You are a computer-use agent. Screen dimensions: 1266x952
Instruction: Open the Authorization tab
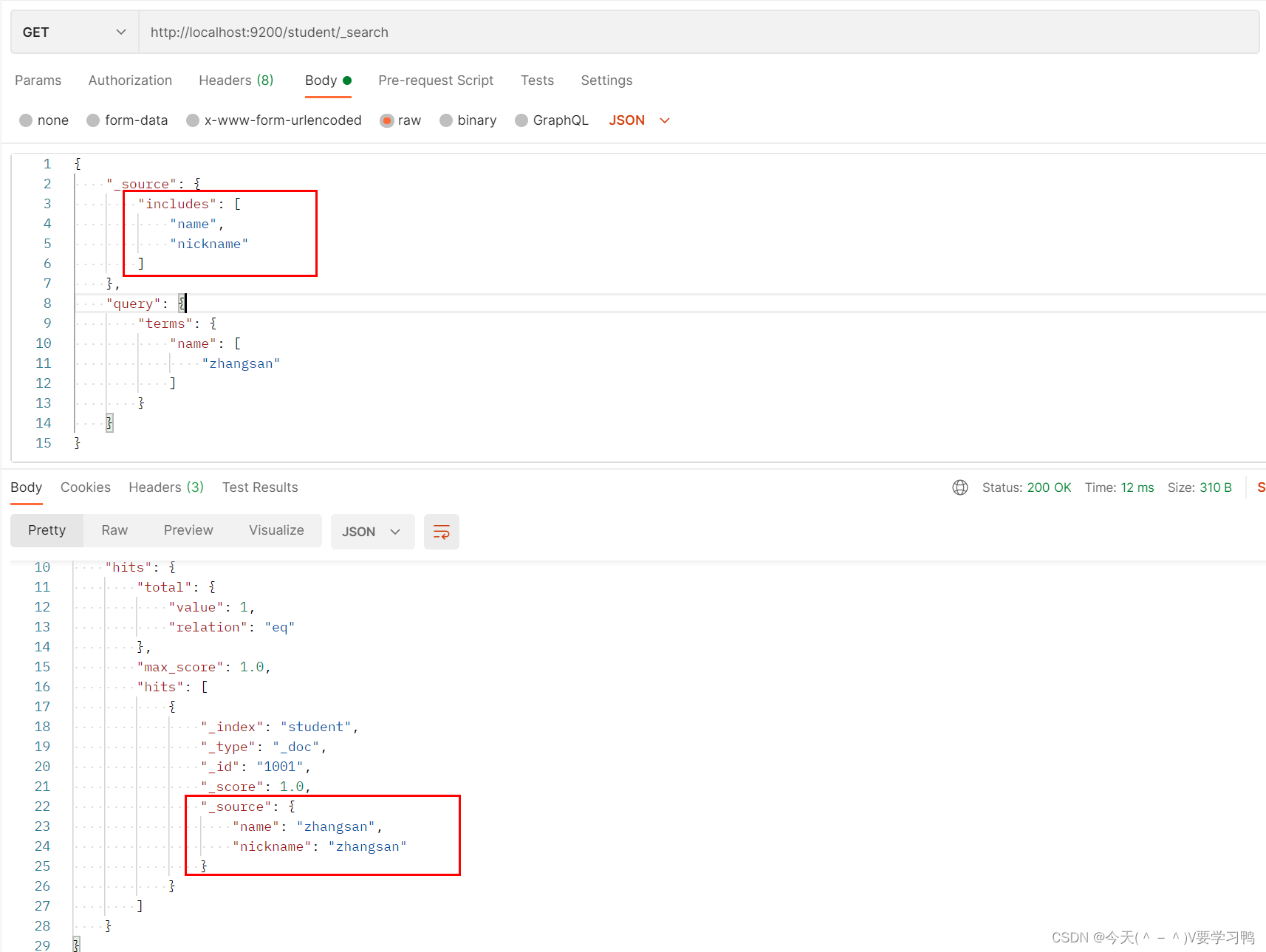(x=130, y=81)
